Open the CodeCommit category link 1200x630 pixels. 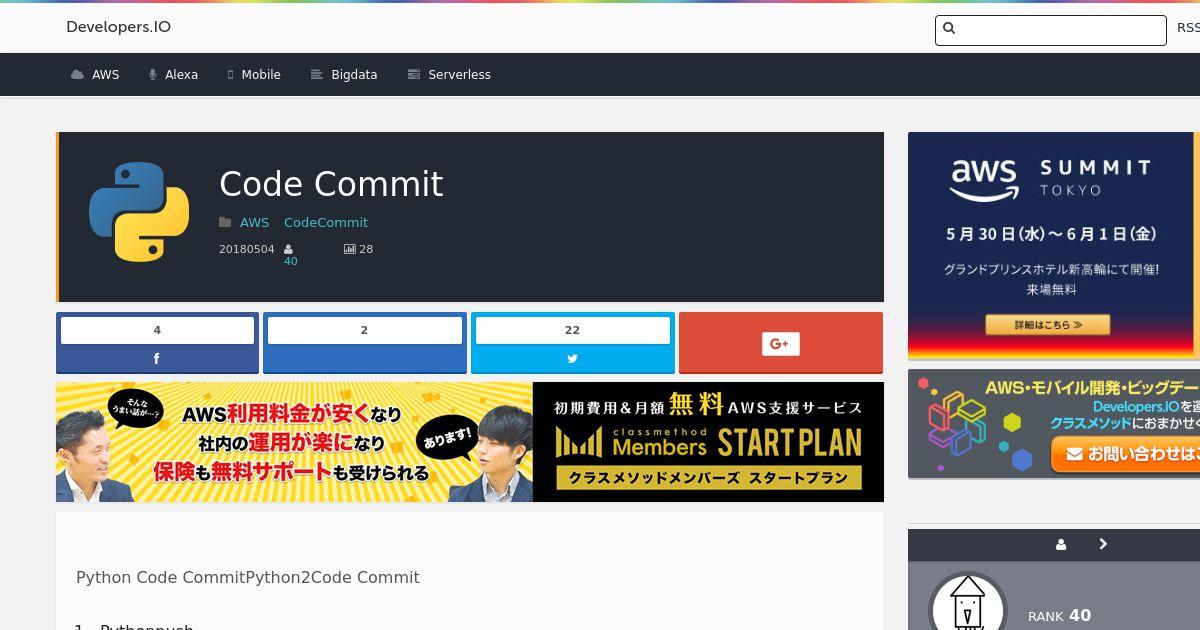pos(326,222)
